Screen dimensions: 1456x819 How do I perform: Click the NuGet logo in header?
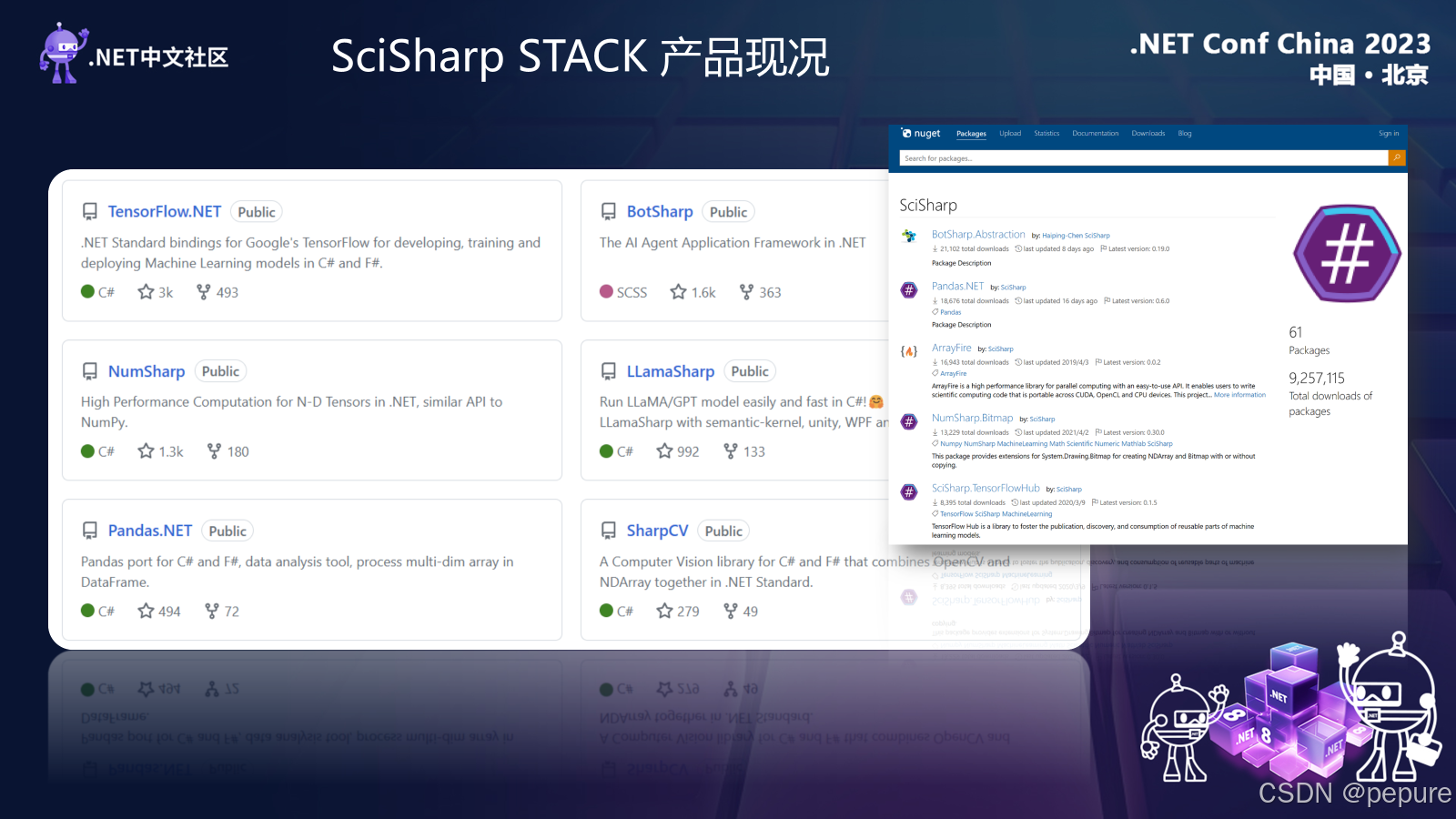point(920,133)
